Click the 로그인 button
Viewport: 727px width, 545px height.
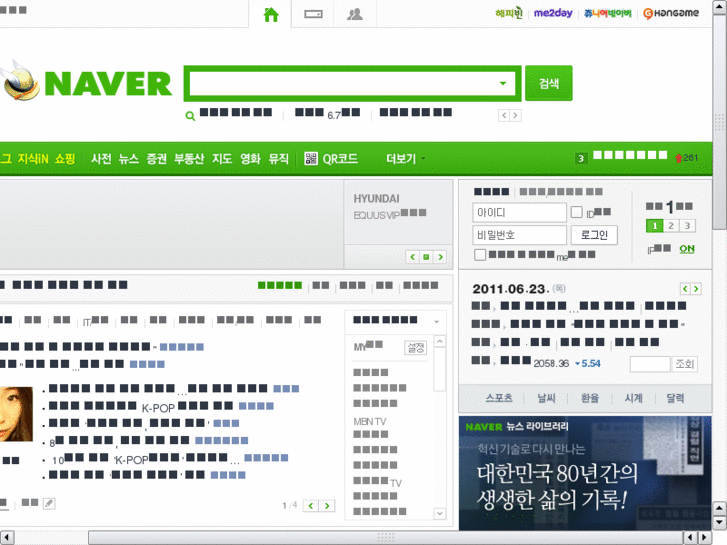(594, 235)
